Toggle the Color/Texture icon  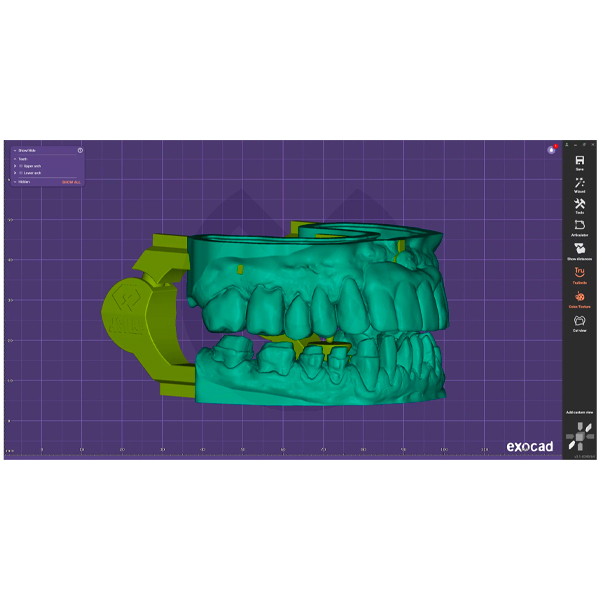click(x=579, y=297)
